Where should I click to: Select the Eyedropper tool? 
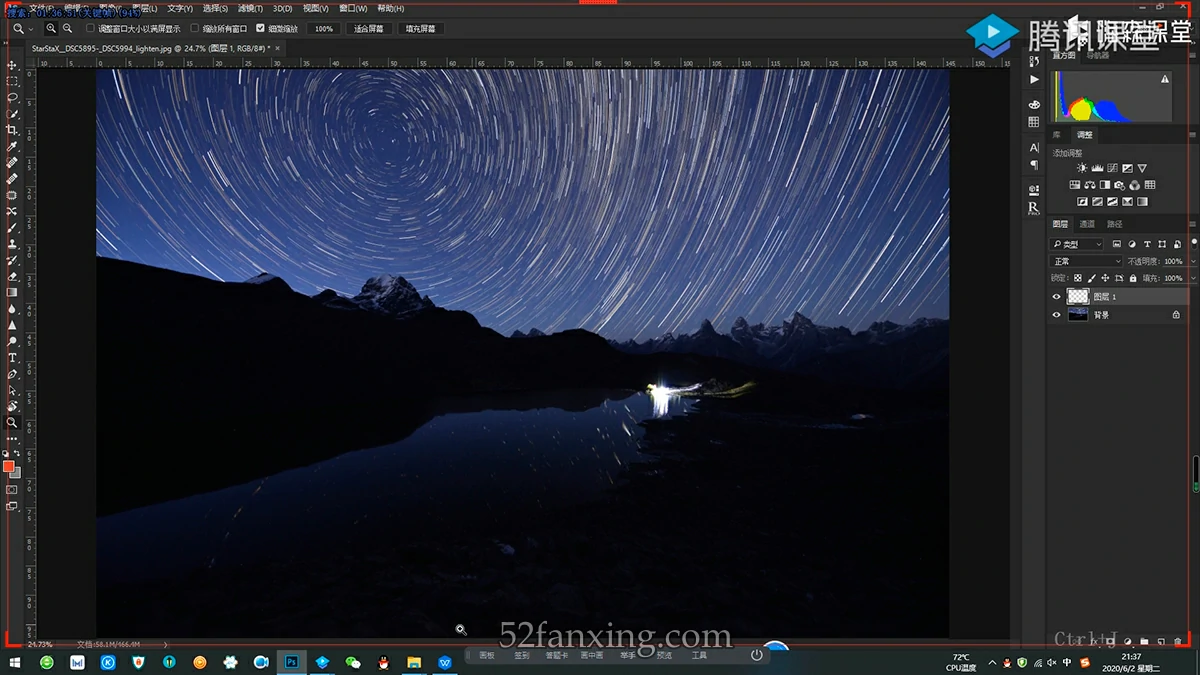(x=12, y=146)
